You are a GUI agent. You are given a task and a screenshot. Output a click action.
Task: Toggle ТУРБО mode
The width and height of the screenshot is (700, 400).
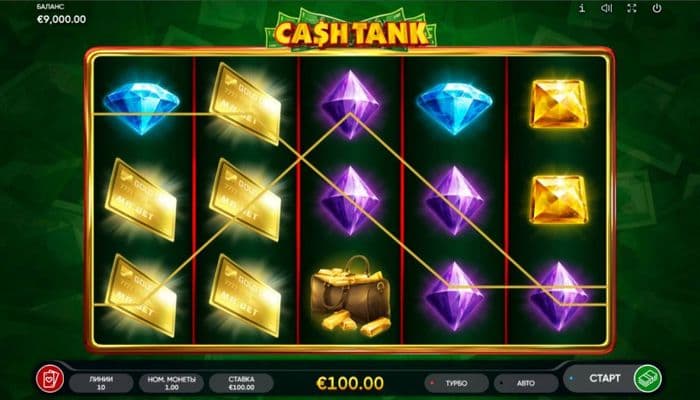pos(456,383)
